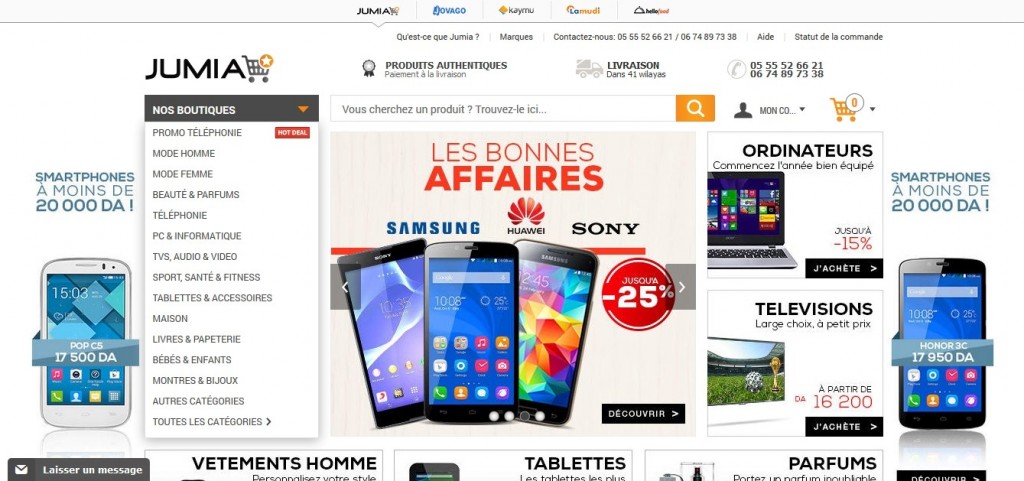
Task: Click the Produits Authentiques badge icon
Action: click(369, 69)
